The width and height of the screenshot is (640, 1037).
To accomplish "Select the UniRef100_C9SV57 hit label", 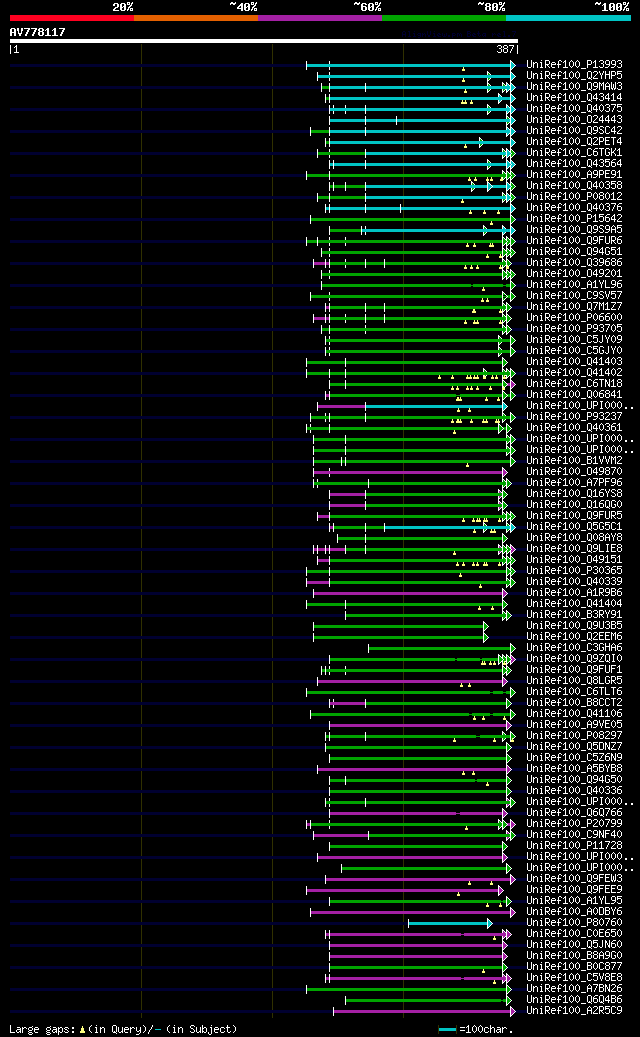I will 575,296.
